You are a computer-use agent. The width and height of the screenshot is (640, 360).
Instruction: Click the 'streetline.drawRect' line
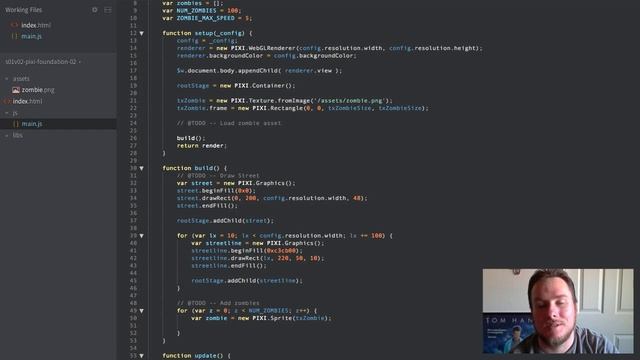pyautogui.click(x=257, y=258)
